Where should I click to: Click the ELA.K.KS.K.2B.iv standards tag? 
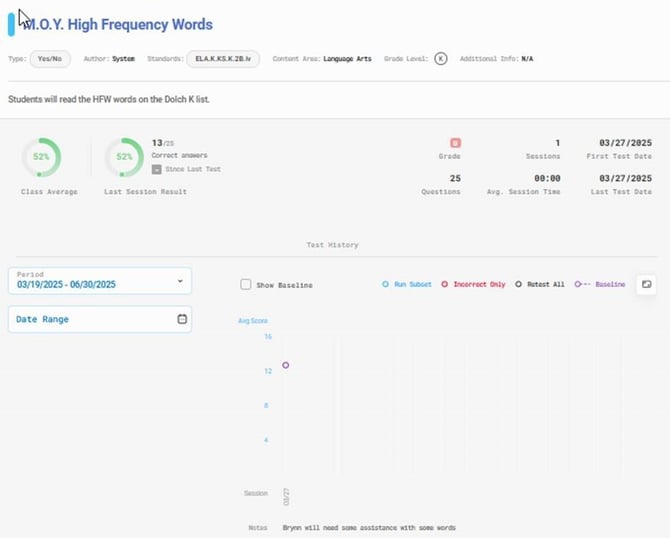click(x=223, y=59)
